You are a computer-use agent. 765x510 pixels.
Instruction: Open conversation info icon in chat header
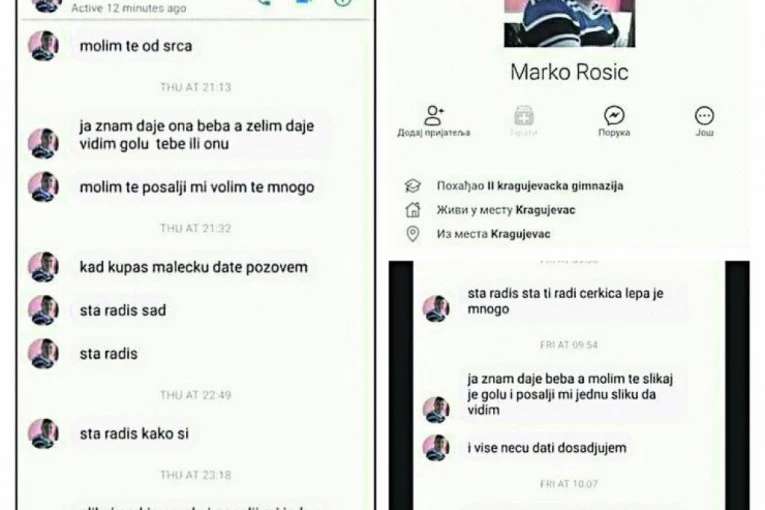(342, 2)
